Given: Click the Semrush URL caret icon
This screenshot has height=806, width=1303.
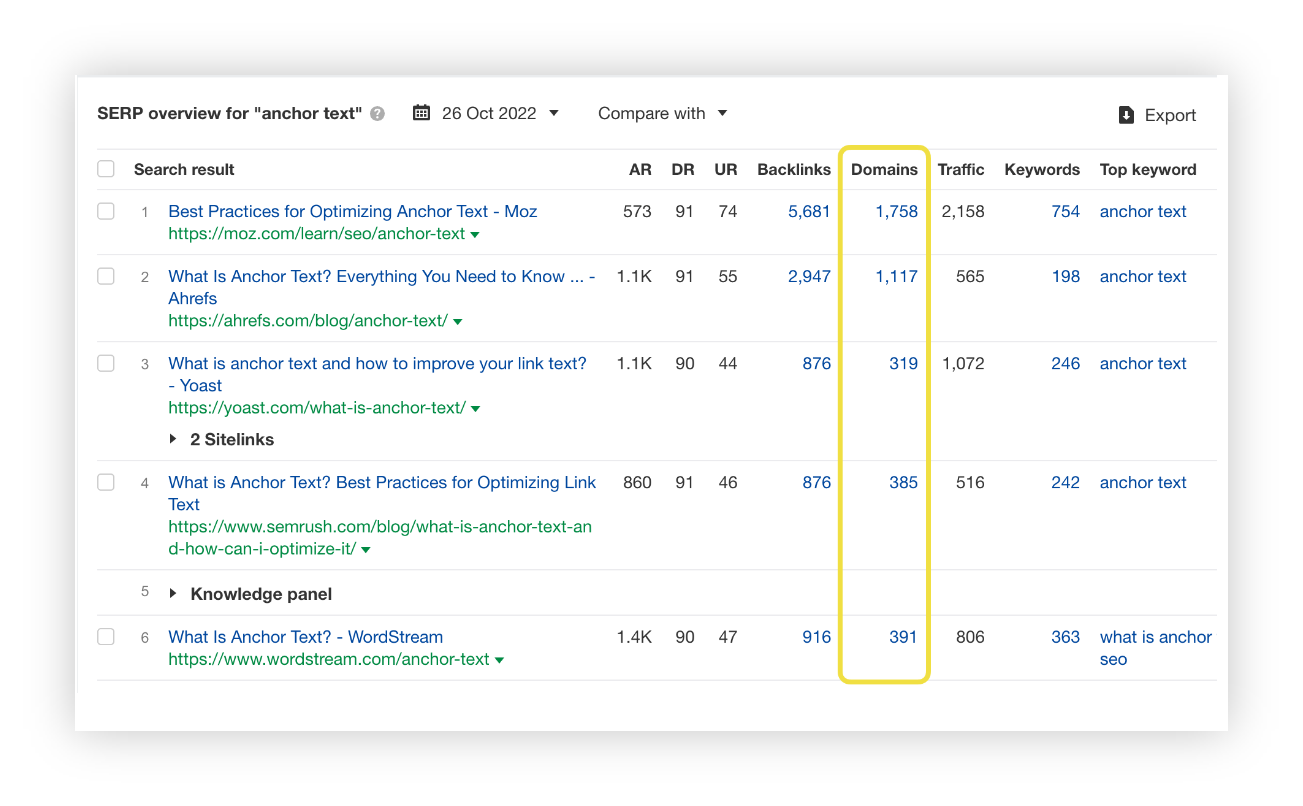Looking at the screenshot, I should coord(367,549).
